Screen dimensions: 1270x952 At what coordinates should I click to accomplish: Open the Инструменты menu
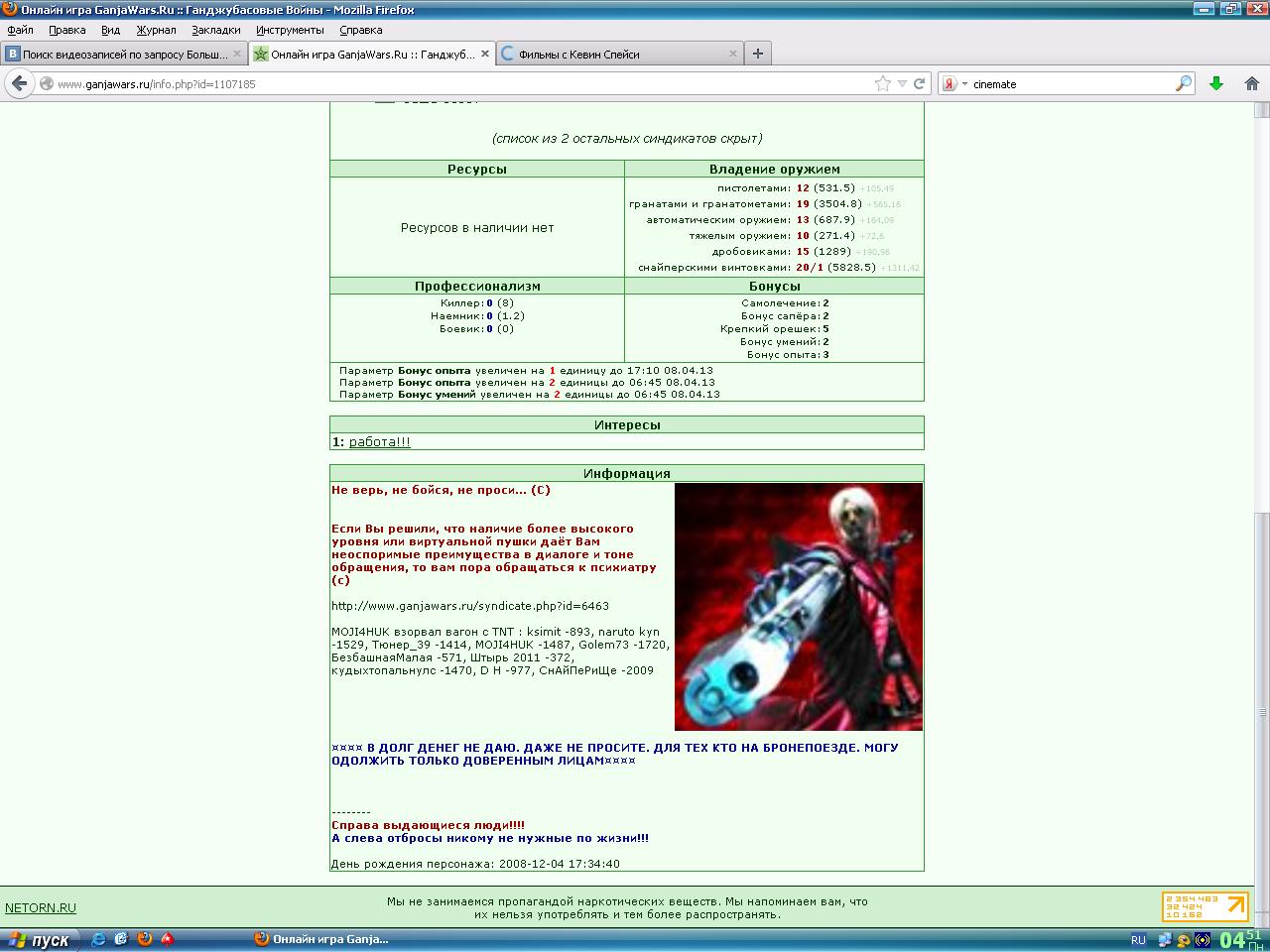(290, 30)
